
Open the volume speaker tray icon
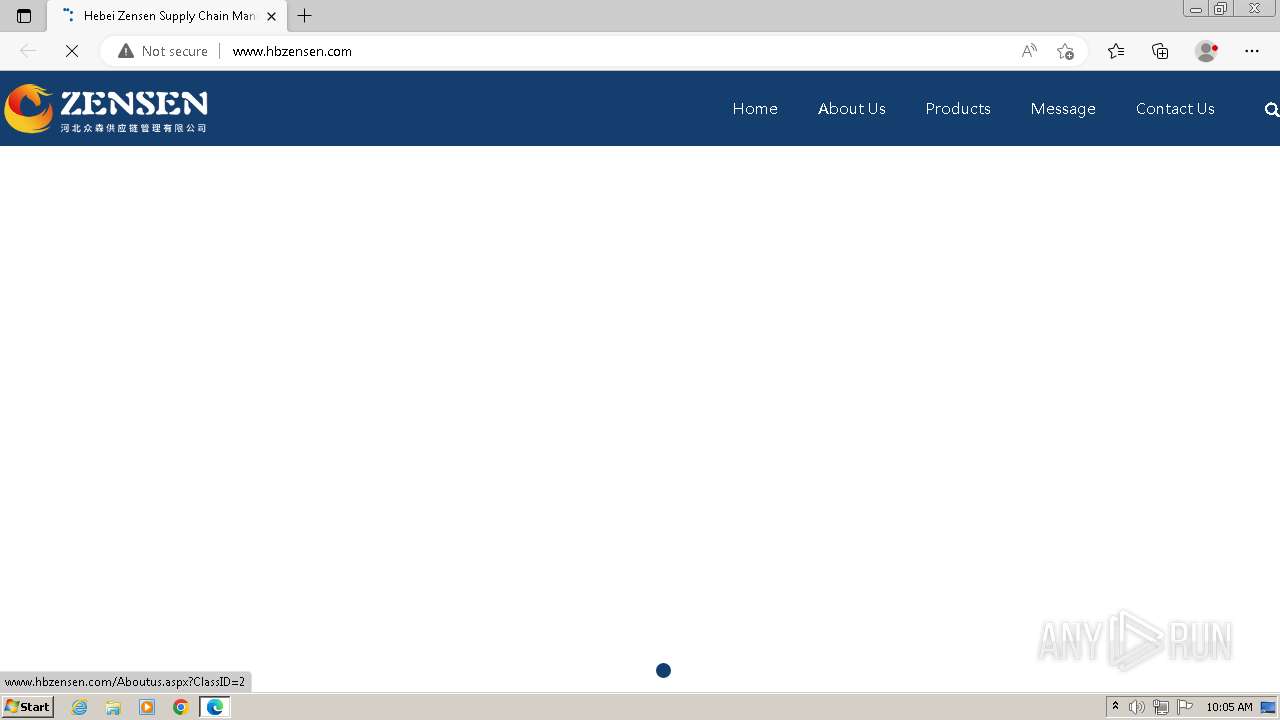tap(1137, 707)
